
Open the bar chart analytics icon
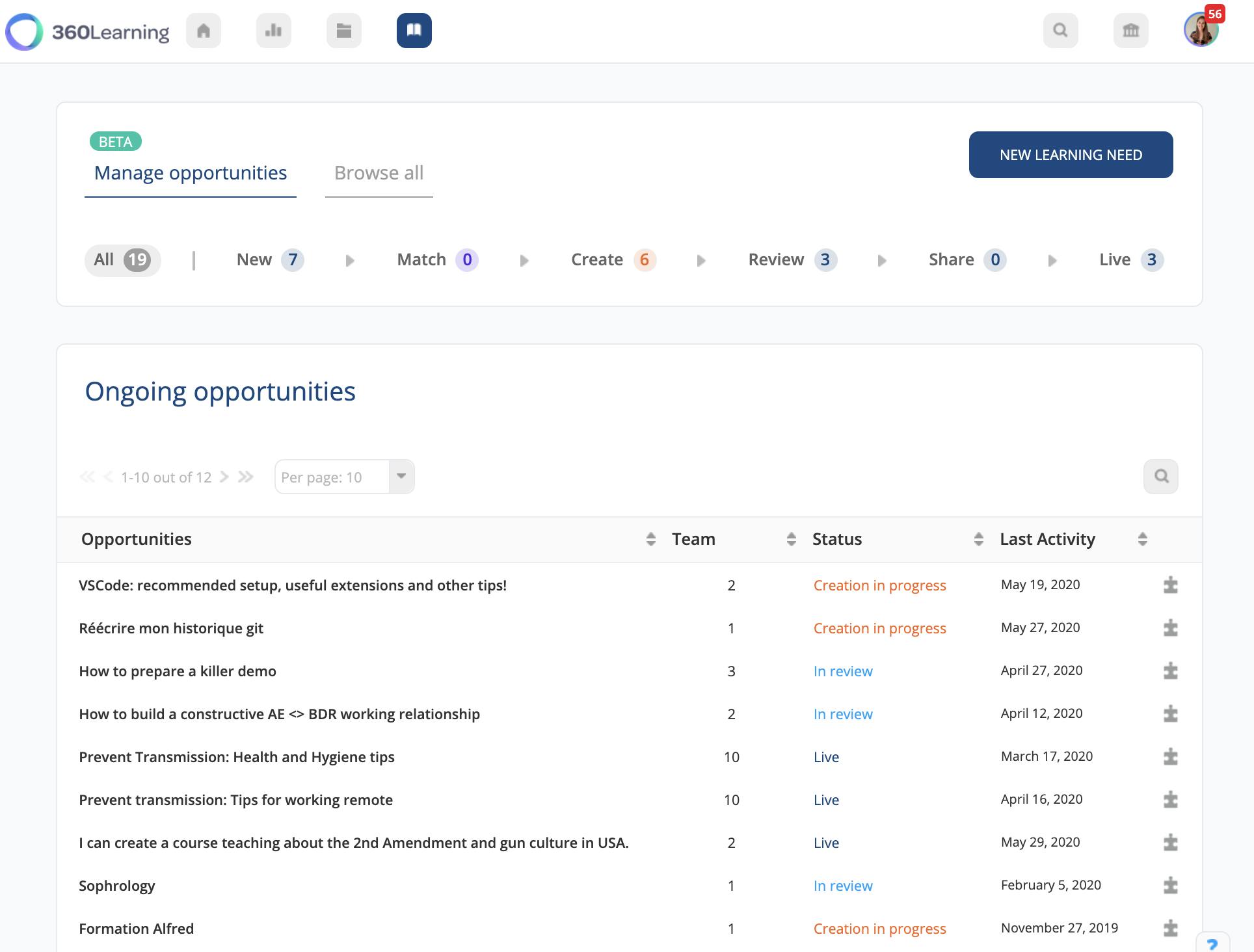[x=274, y=31]
